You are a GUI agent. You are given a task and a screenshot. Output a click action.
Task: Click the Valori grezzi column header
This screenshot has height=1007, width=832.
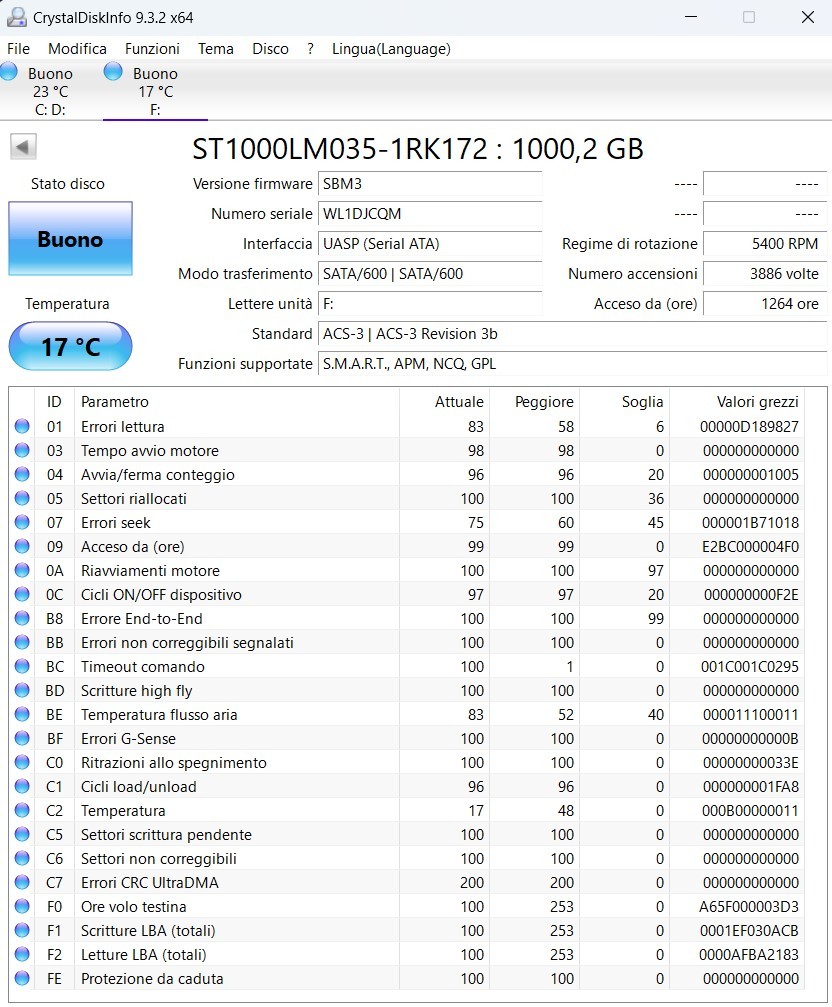736,401
